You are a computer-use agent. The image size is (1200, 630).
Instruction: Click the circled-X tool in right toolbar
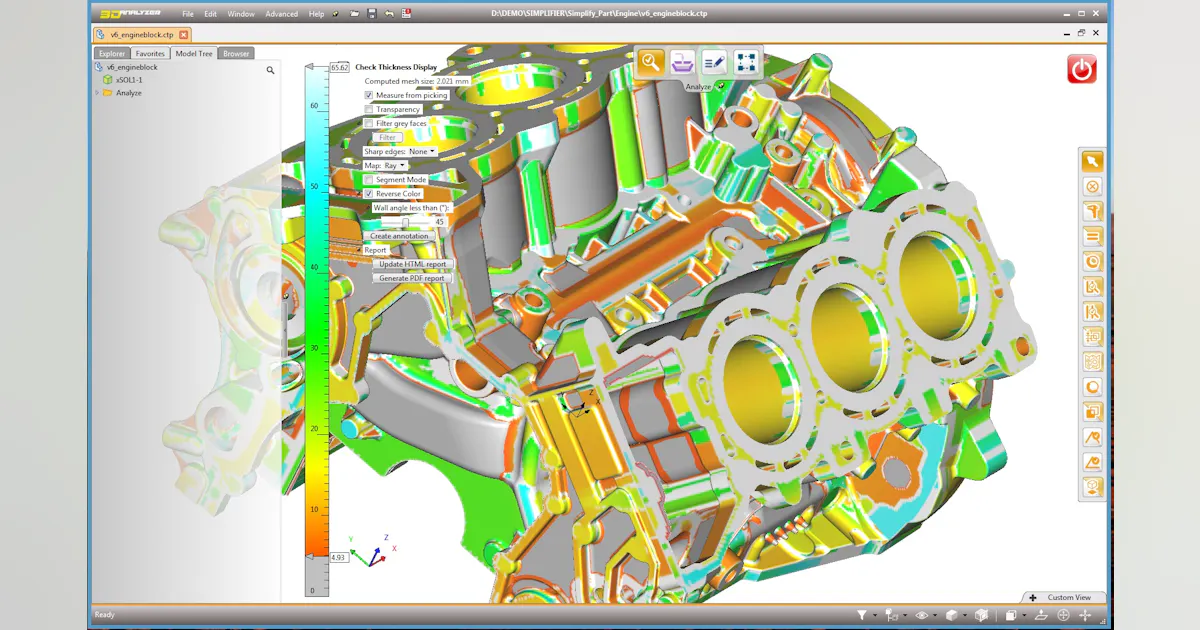[x=1092, y=186]
